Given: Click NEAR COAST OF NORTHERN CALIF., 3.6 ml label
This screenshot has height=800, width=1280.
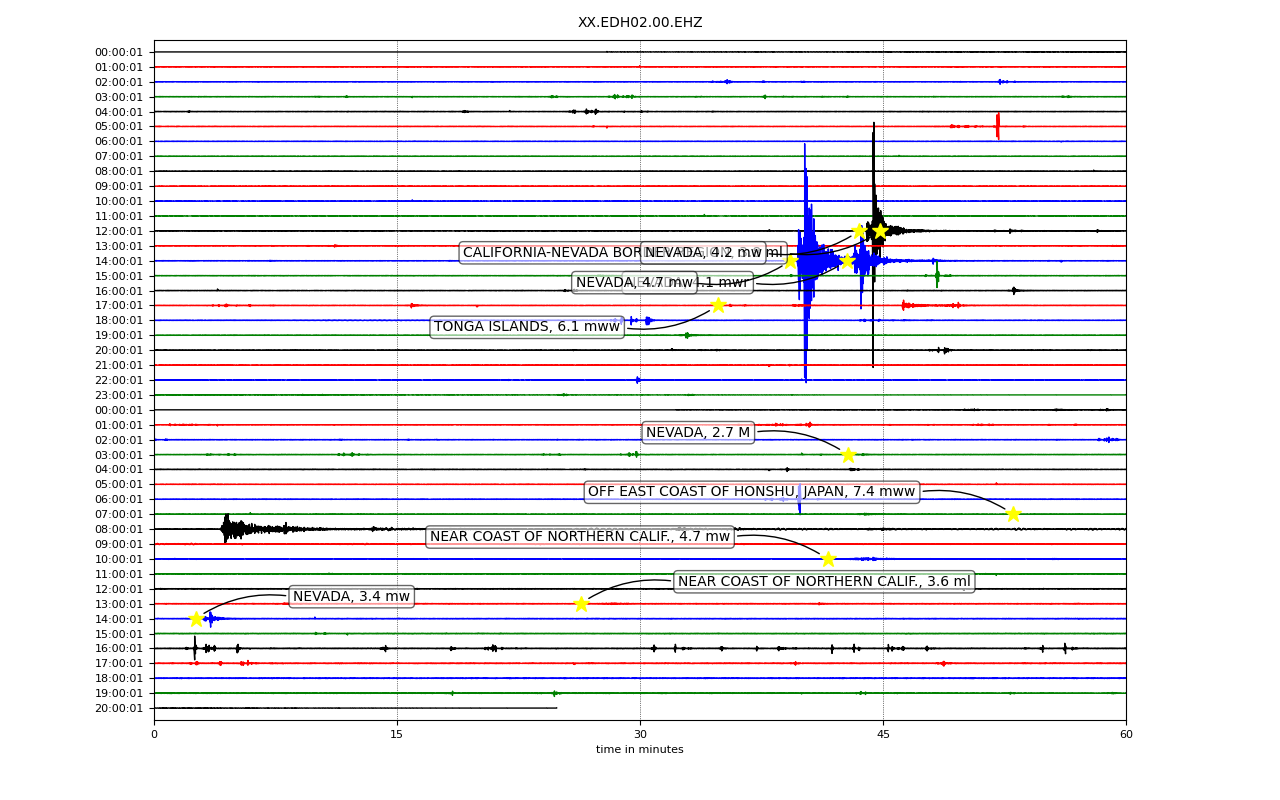Looking at the screenshot, I should (x=824, y=582).
